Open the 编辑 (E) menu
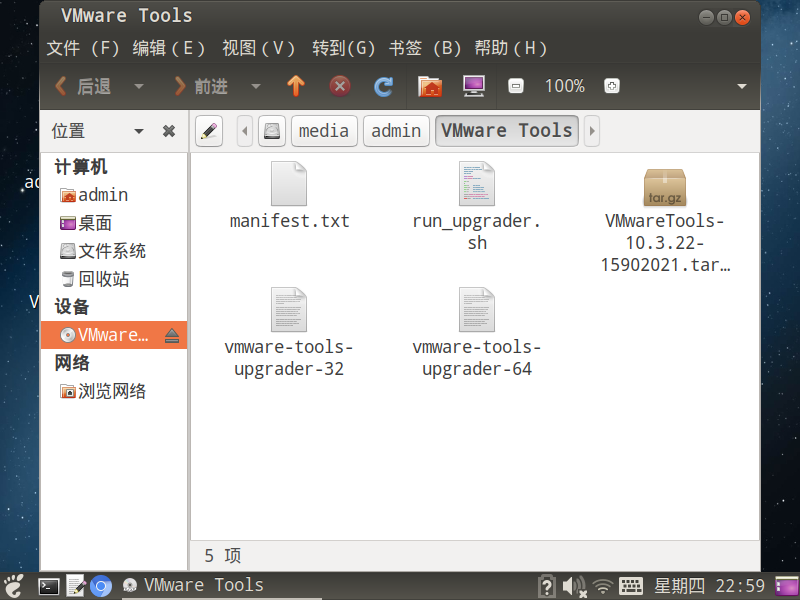 click(169, 48)
